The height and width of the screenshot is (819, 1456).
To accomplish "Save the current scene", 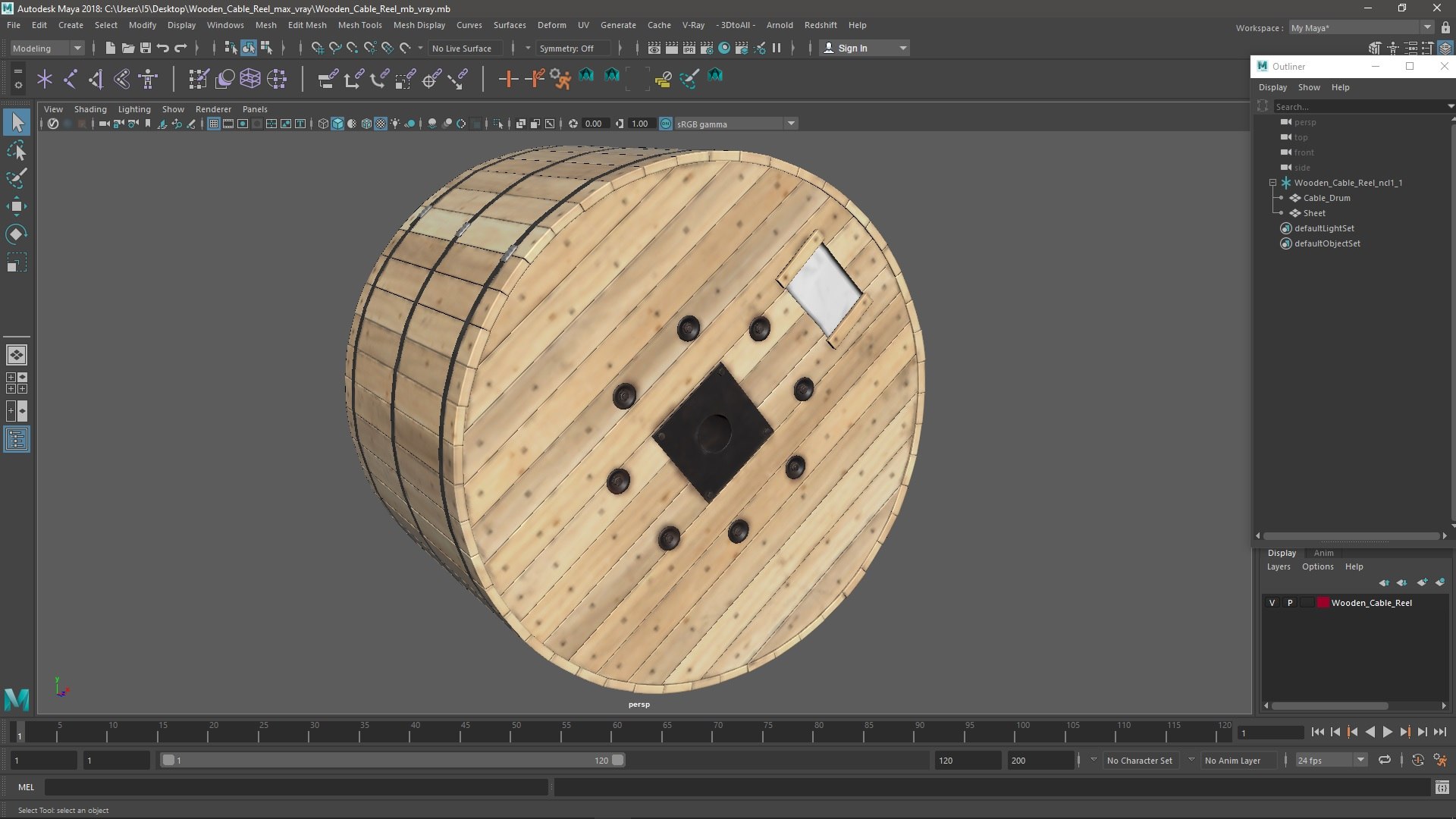I will click(x=145, y=48).
